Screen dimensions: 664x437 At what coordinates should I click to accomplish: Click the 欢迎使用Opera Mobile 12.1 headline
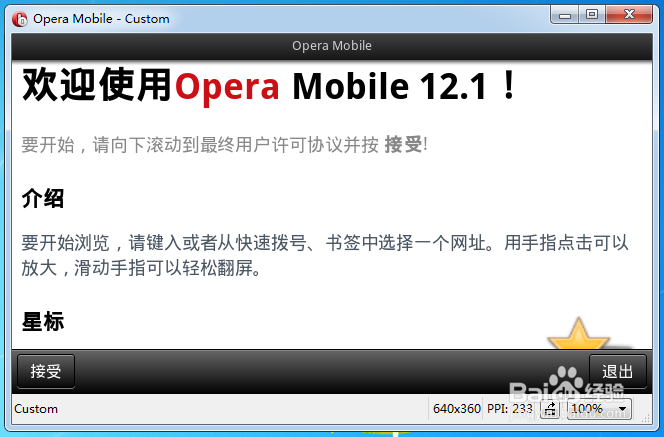[x=269, y=86]
